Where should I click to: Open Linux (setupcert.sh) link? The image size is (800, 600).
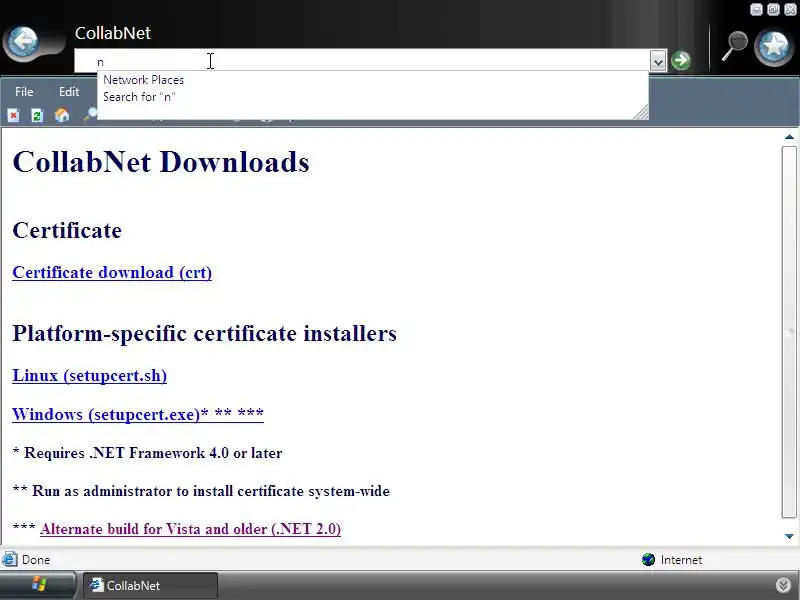(90, 376)
